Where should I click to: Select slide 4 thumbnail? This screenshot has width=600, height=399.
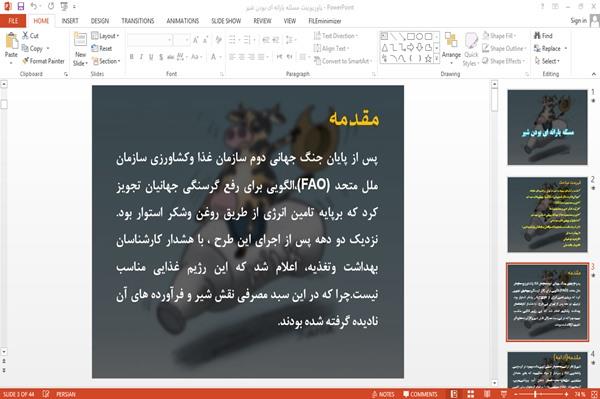547,370
